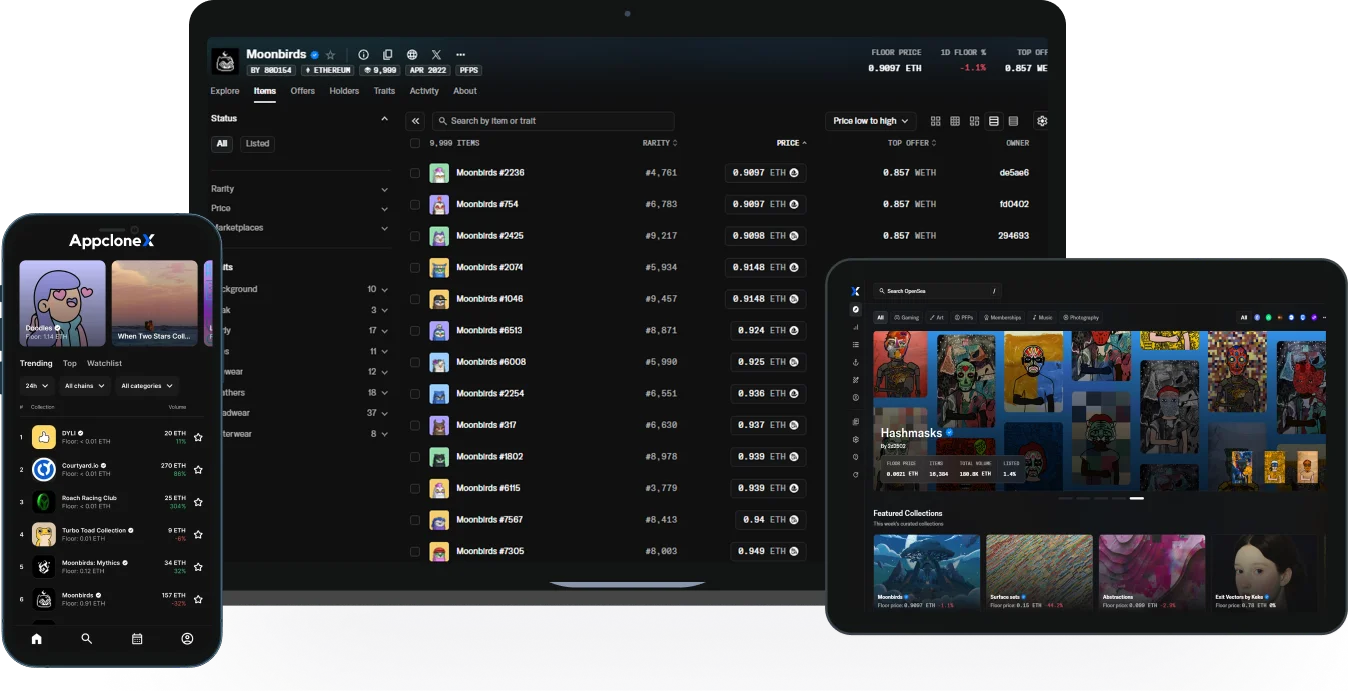Open the table settings gear on laptop

click(1042, 121)
